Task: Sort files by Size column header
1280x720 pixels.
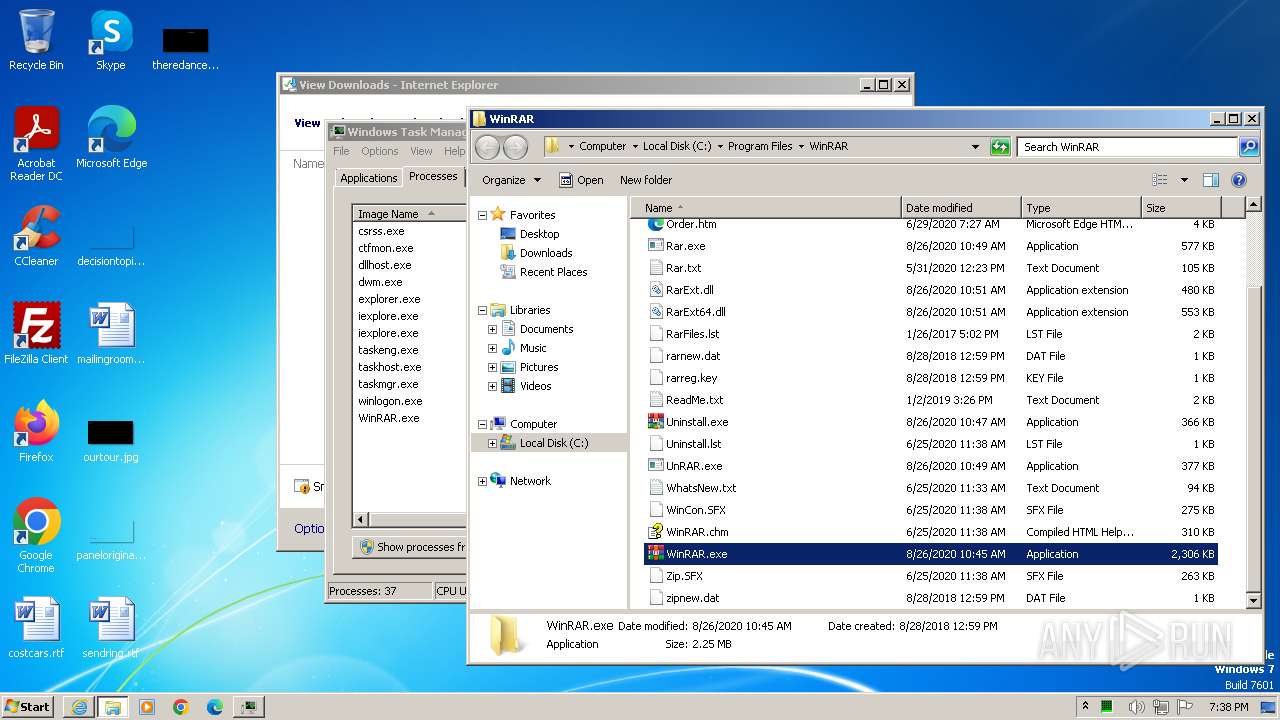Action: 1181,208
